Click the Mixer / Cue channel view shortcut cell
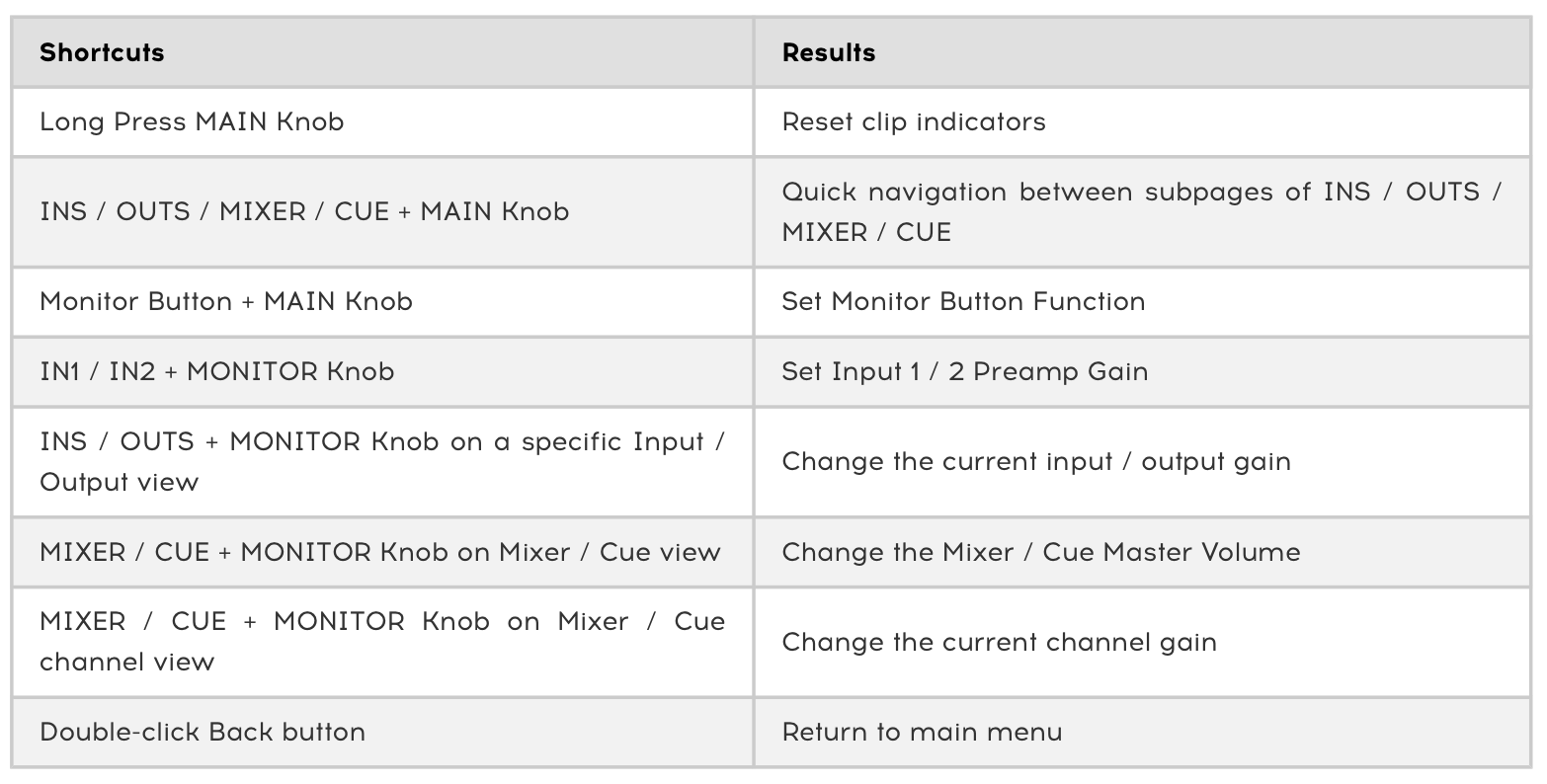The width and height of the screenshot is (1547, 784). point(382,642)
